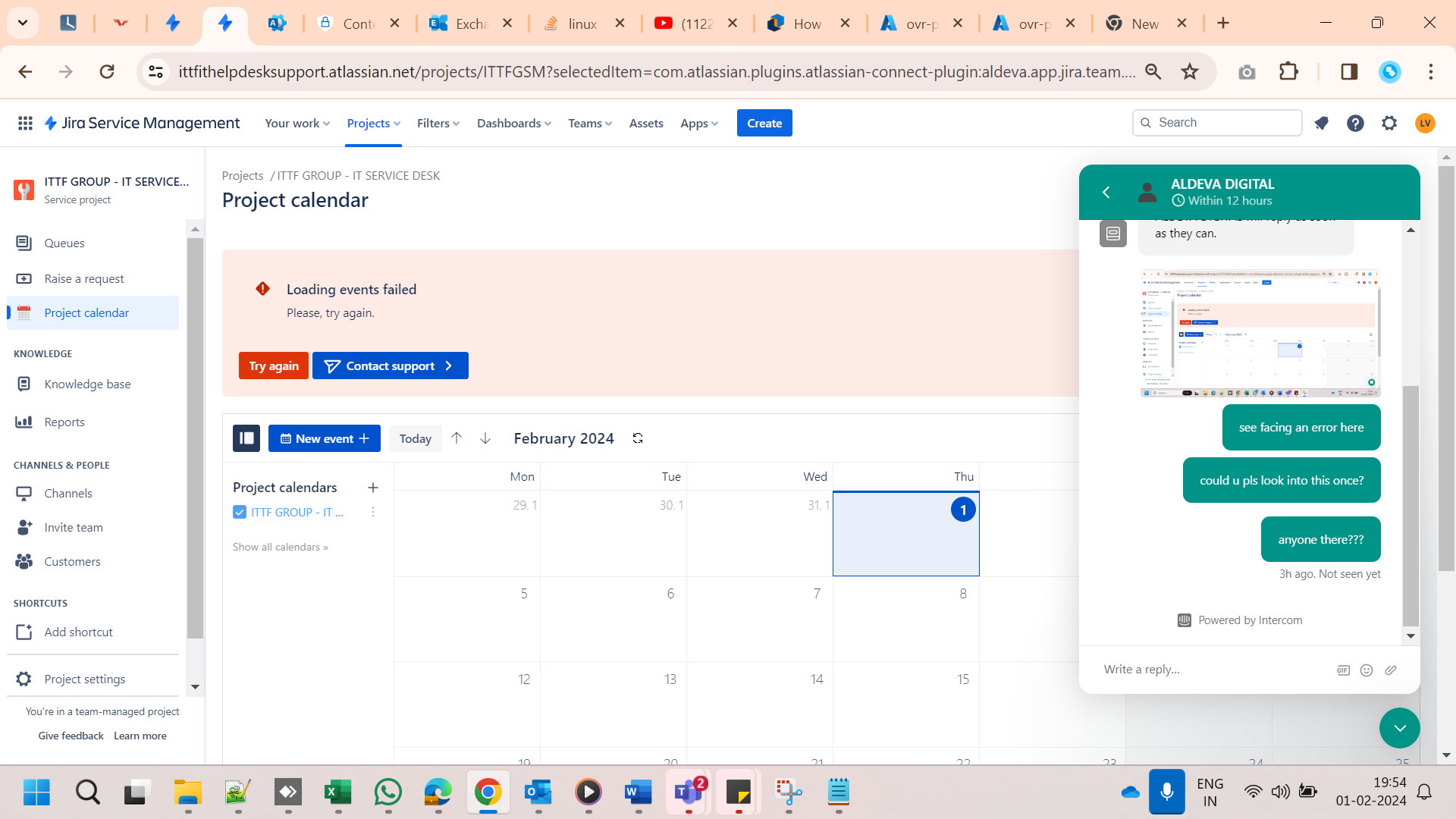
Task: Select Invite team in sidebar
Action: pyautogui.click(x=72, y=527)
